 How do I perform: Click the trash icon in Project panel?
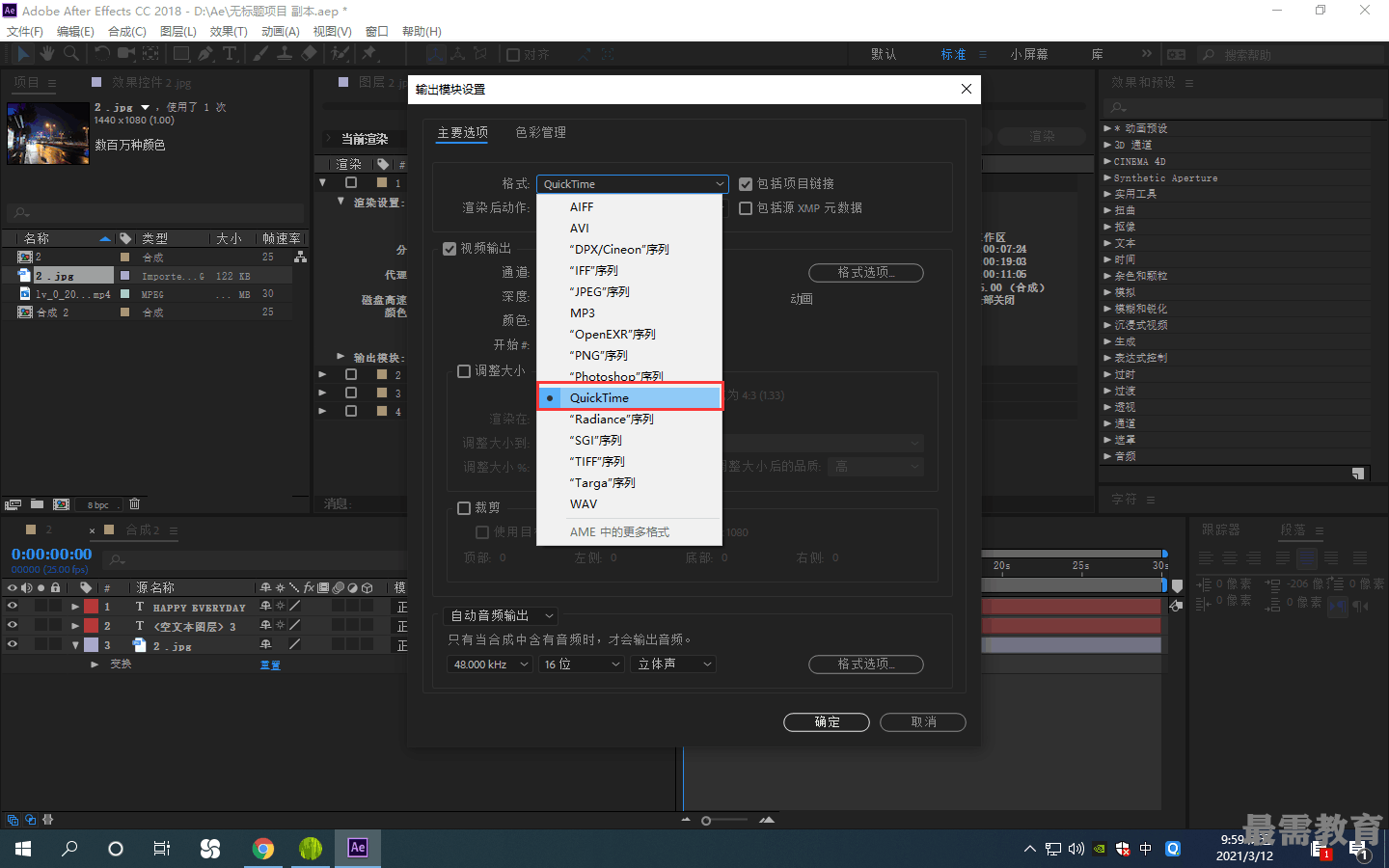pos(135,504)
